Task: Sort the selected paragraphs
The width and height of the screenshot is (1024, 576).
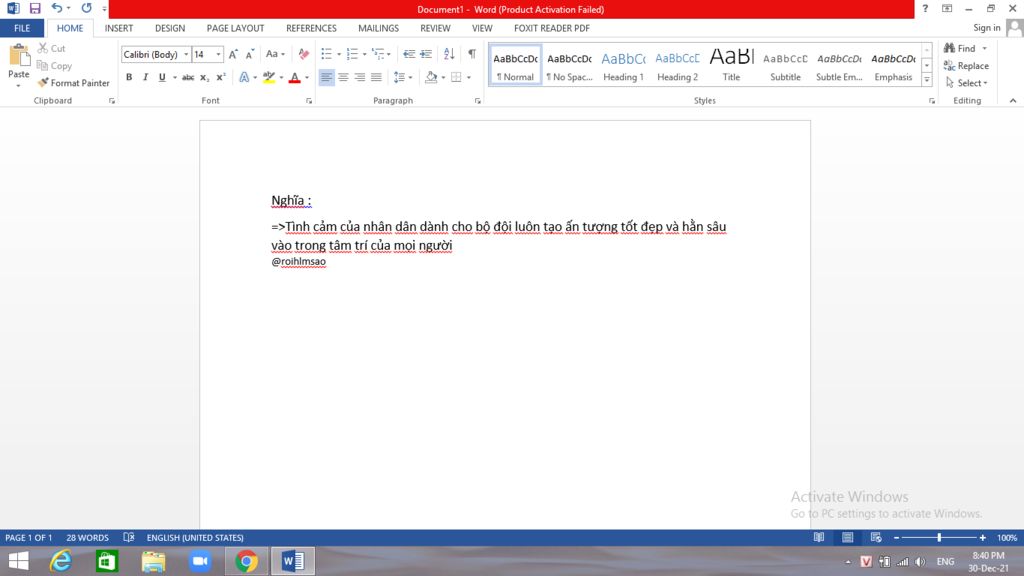Action: tap(449, 54)
